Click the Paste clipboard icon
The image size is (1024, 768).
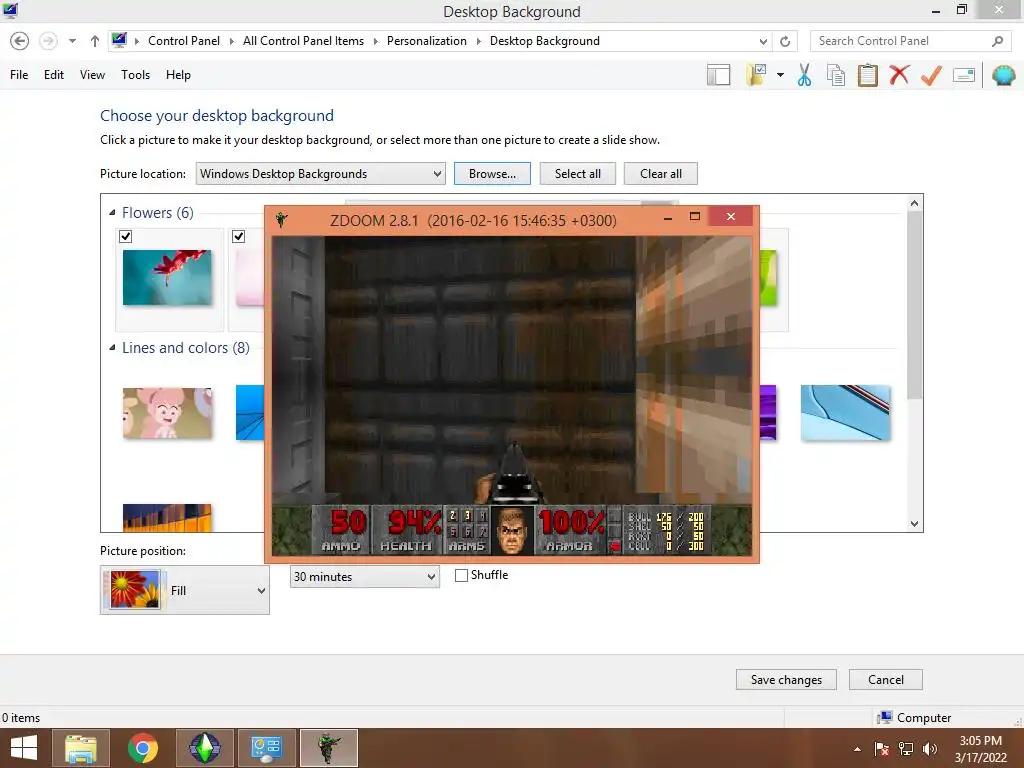point(867,75)
